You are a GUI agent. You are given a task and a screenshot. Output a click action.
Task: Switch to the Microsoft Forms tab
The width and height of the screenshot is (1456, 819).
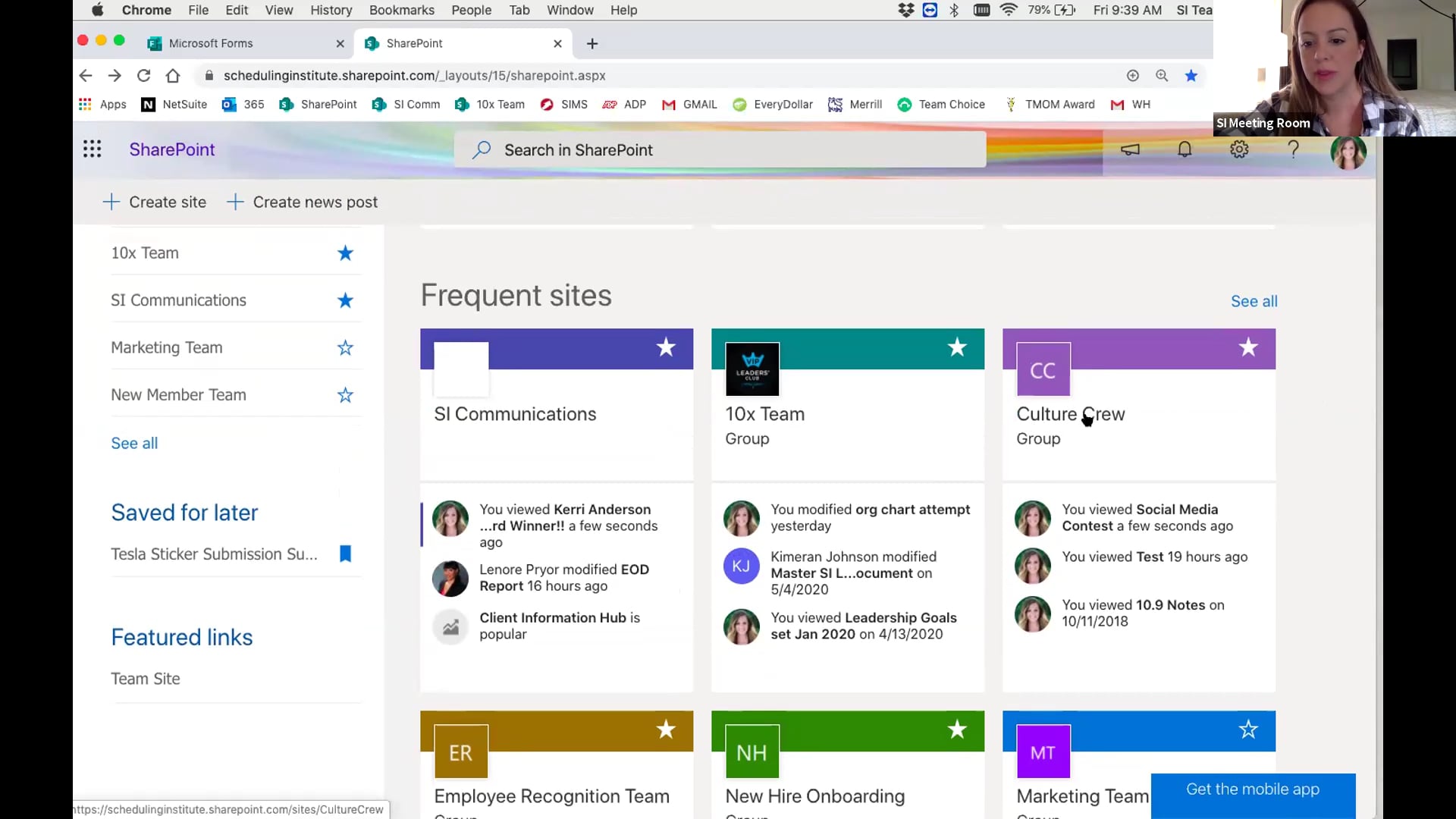211,43
